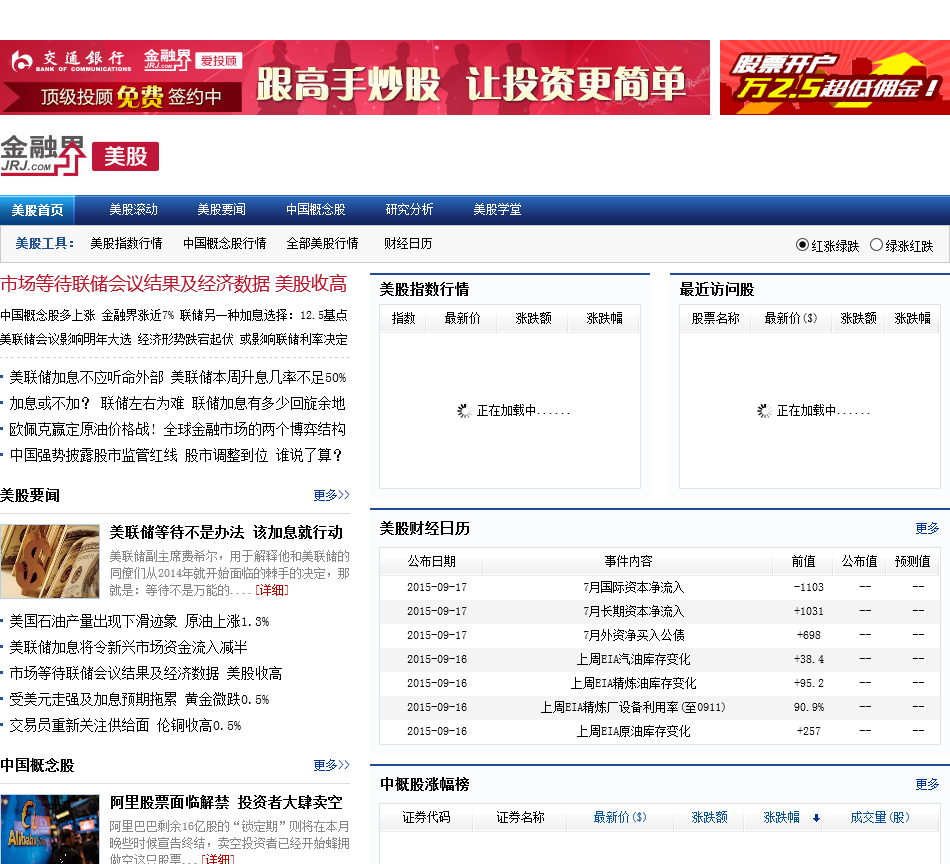Click the loading spinner in 美股指数行情 panel
This screenshot has width=950, height=864.
(465, 411)
